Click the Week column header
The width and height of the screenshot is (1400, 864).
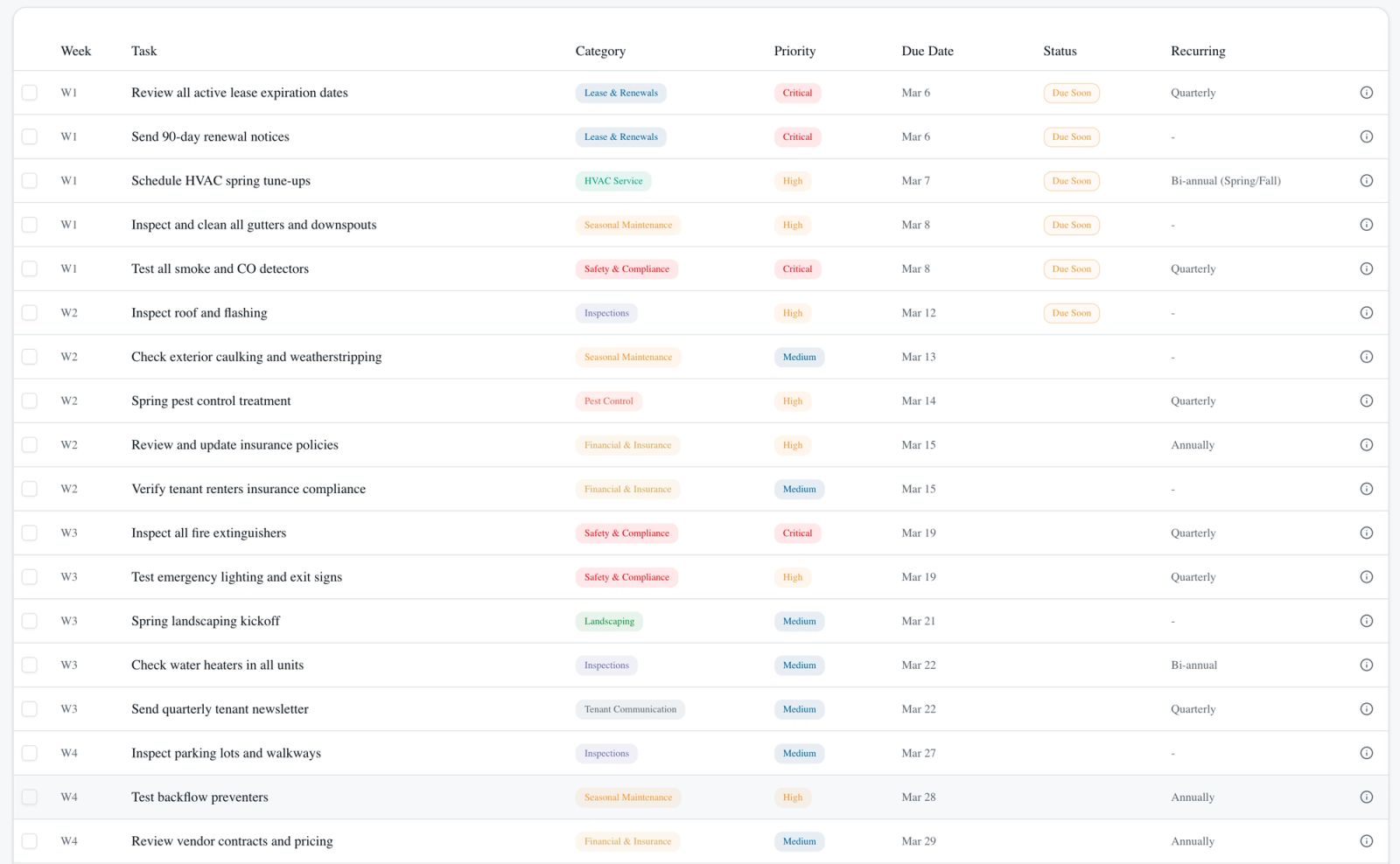[x=76, y=51]
